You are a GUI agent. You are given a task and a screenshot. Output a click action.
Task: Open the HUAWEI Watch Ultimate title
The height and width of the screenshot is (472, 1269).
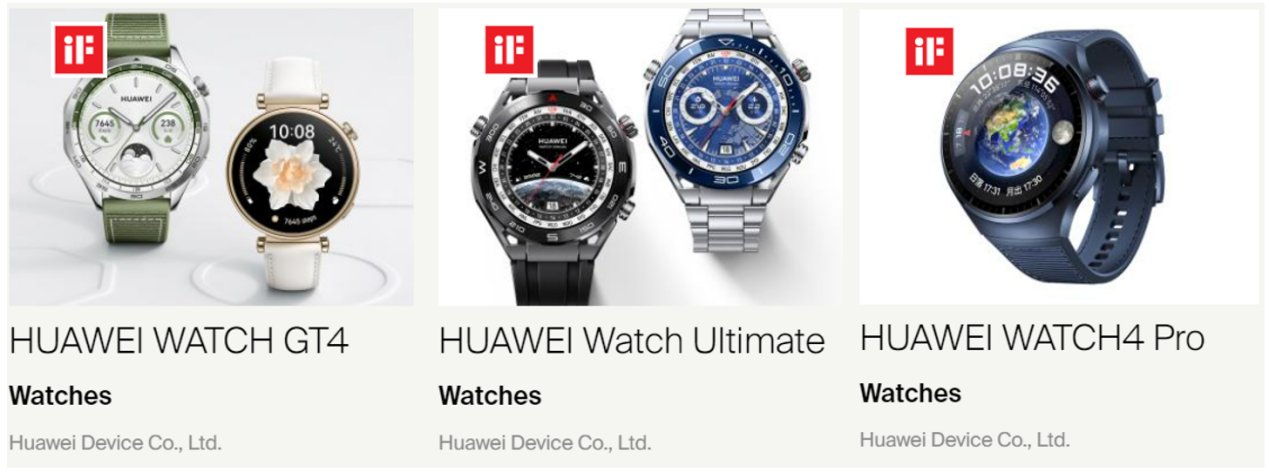coord(632,340)
